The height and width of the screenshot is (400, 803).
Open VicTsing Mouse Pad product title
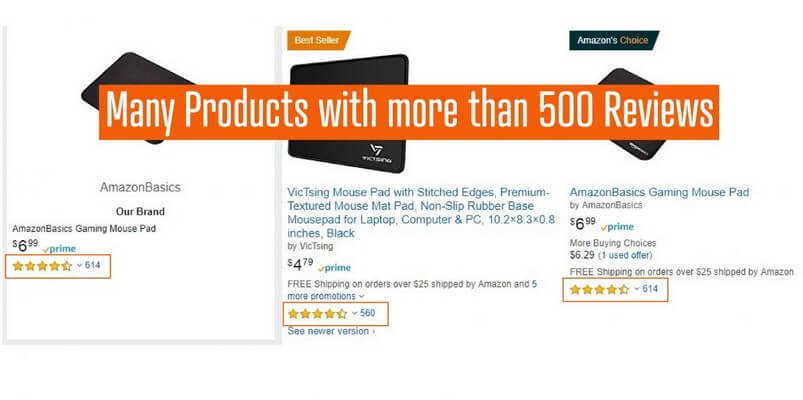421,213
